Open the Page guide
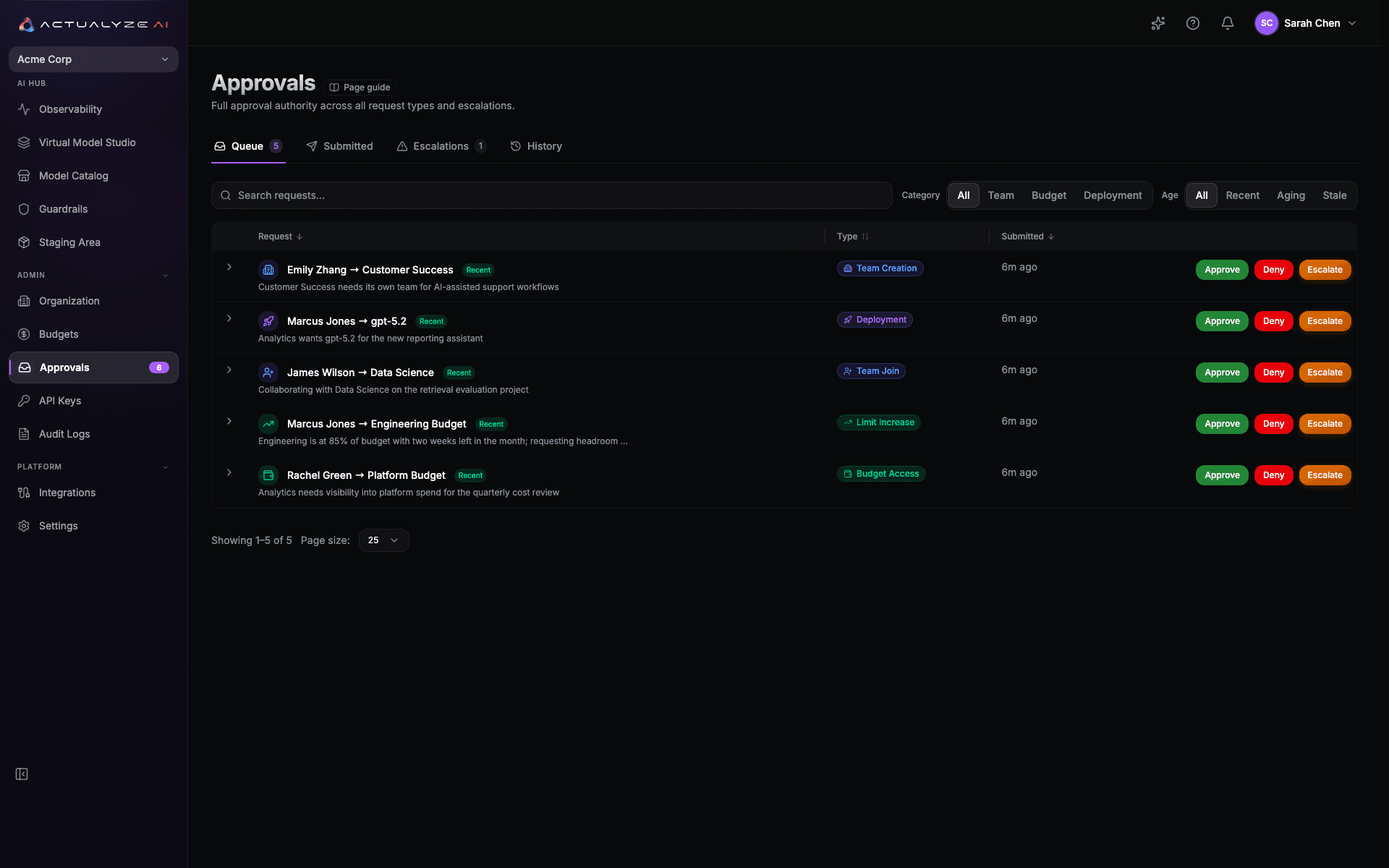Image resolution: width=1389 pixels, height=868 pixels. pyautogui.click(x=360, y=88)
